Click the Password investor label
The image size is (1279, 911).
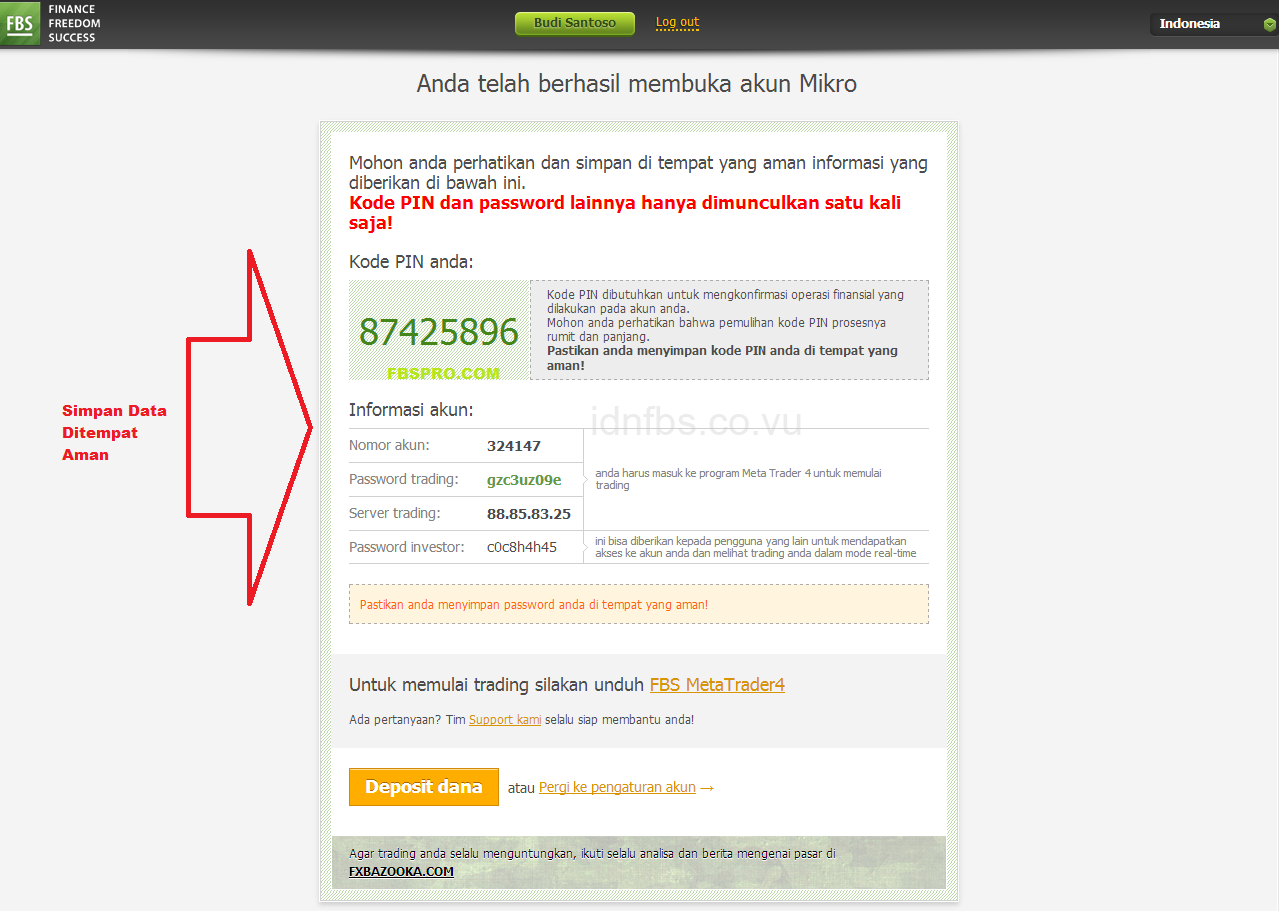[407, 548]
